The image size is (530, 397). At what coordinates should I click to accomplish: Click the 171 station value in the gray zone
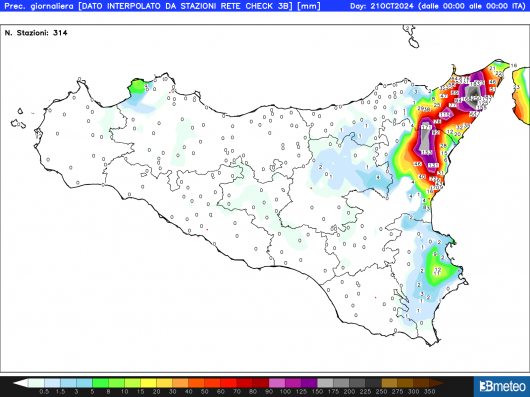pyautogui.click(x=427, y=127)
